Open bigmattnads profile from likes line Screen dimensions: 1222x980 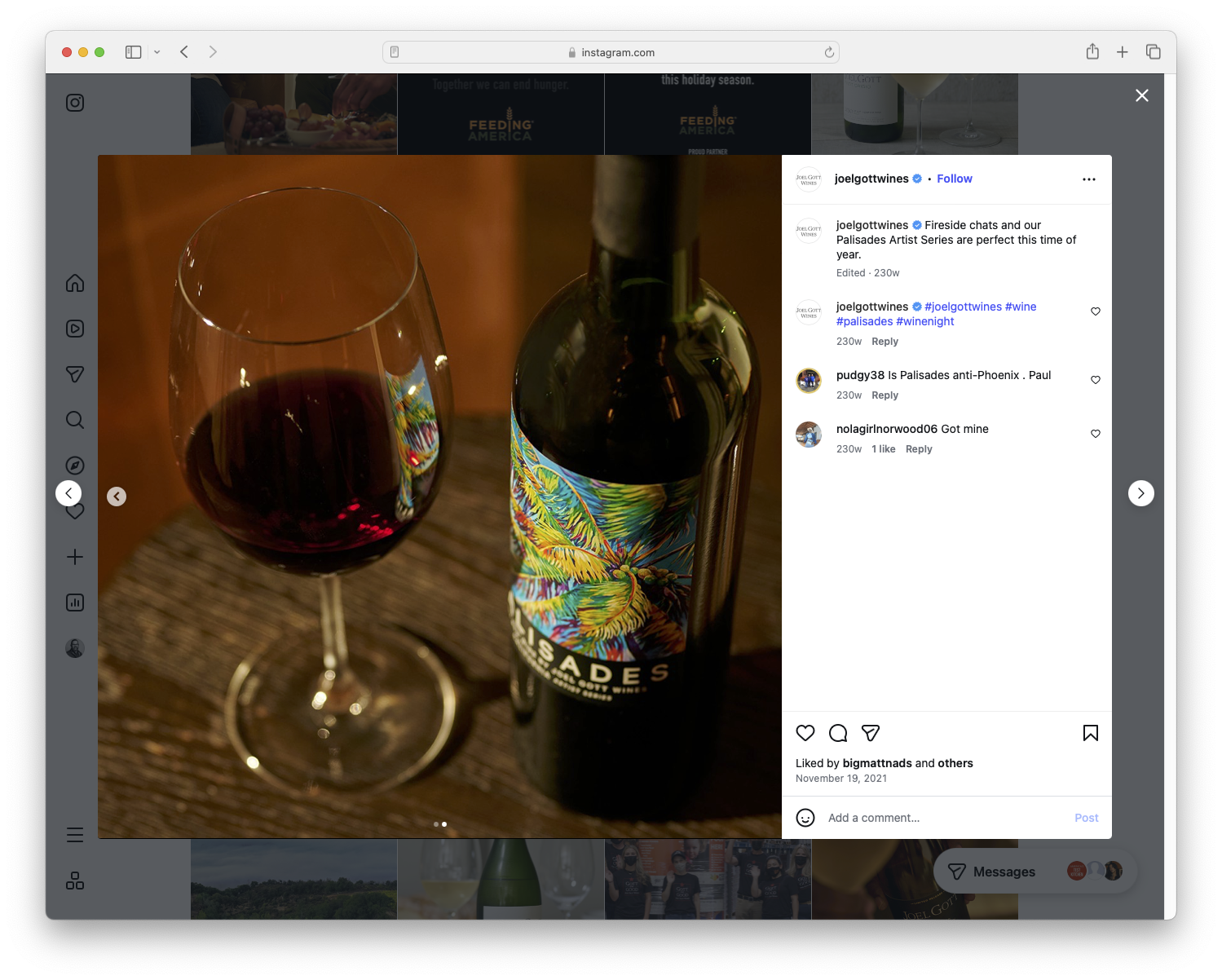click(877, 763)
